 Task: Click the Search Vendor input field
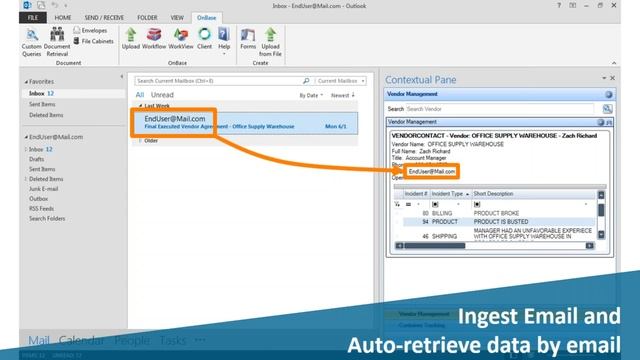[x=500, y=109]
